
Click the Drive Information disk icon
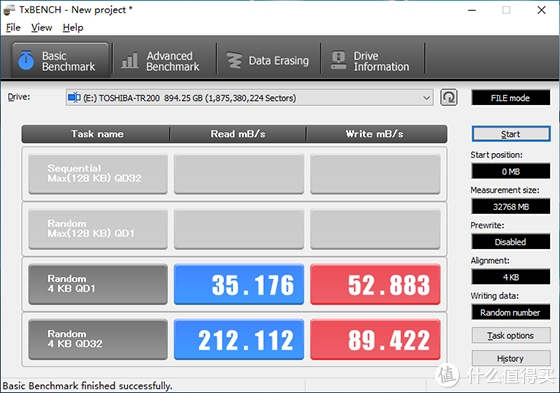[338, 60]
